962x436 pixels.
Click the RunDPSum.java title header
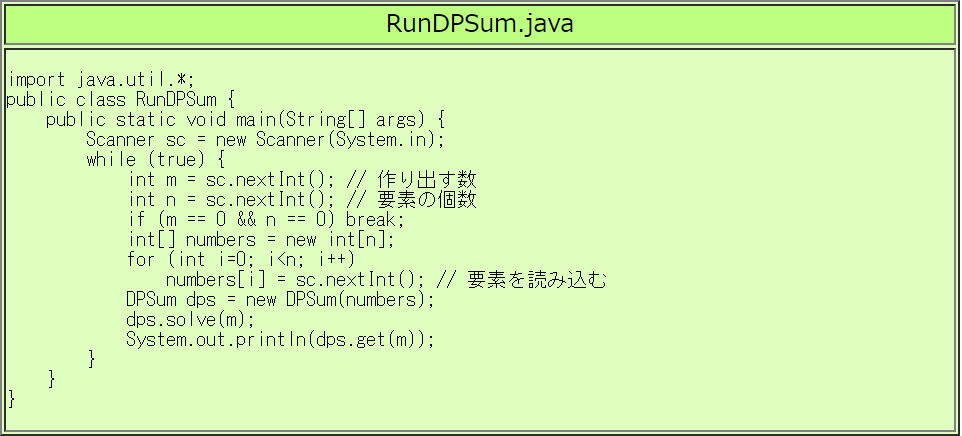tap(480, 24)
